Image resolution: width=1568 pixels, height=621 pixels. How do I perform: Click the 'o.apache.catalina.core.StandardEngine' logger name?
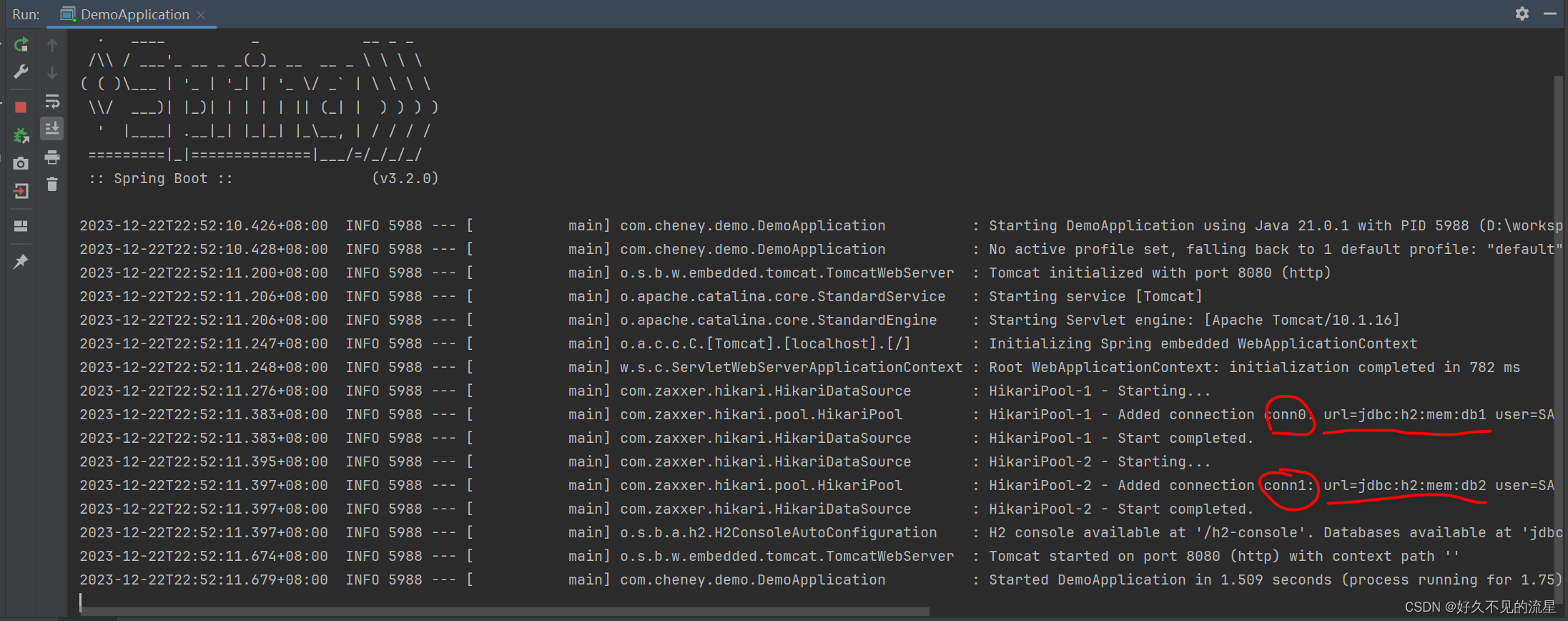pyautogui.click(x=778, y=320)
